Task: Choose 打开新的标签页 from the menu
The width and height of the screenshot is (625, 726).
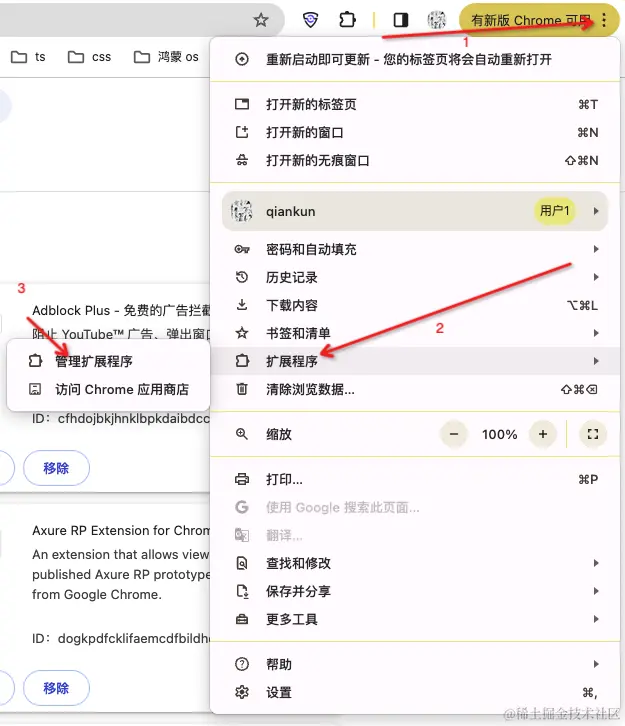Action: point(415,104)
